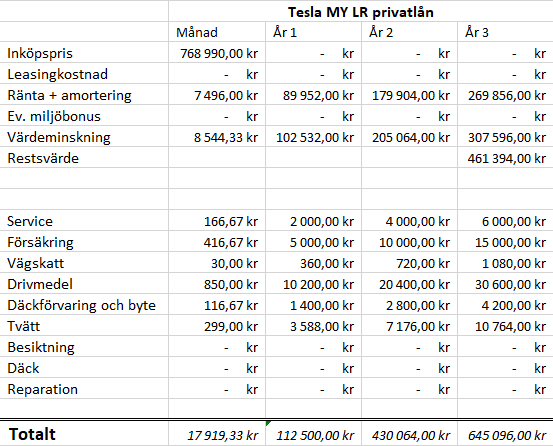The image size is (553, 446).
Task: Click the 720,00 kr cell
Action: tap(409, 263)
